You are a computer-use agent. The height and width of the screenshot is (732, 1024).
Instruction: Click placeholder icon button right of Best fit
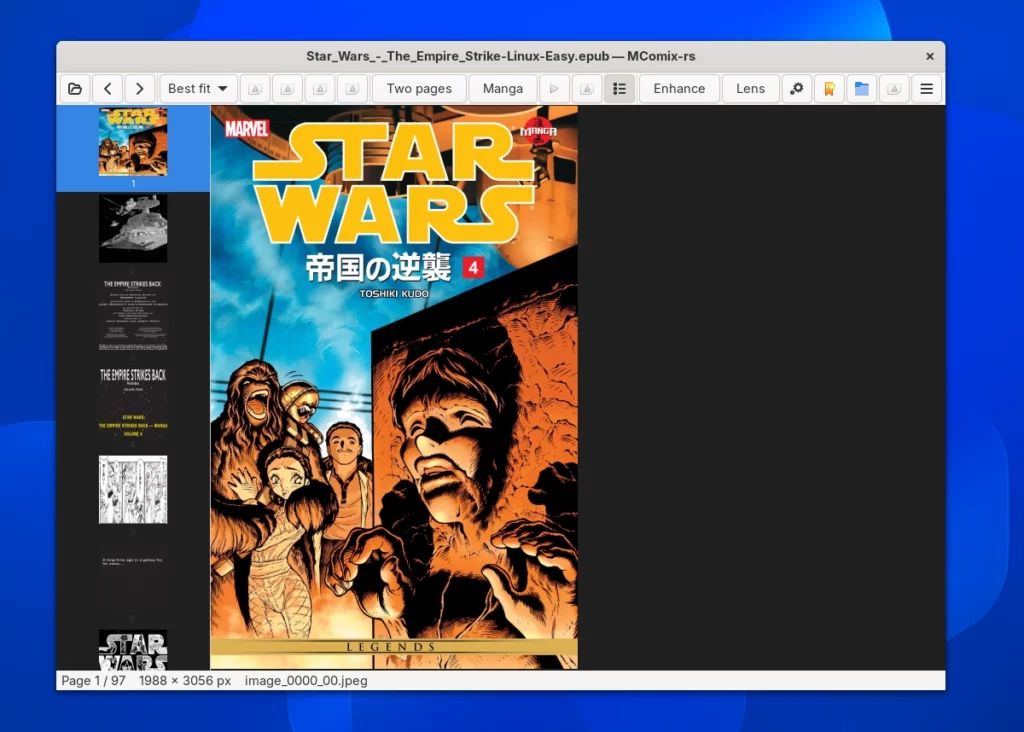pos(255,89)
